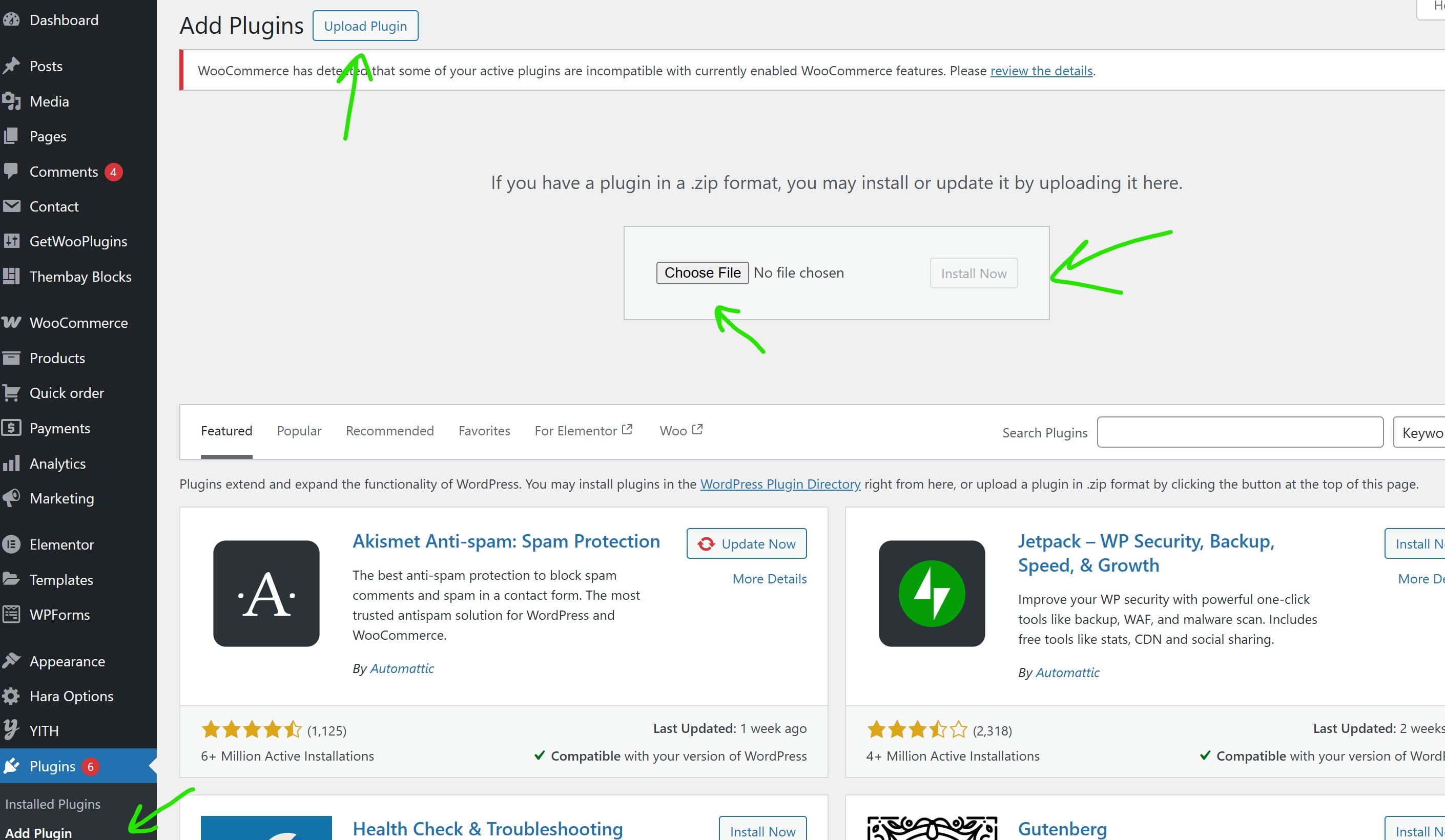Click the Choose File button
The width and height of the screenshot is (1445, 840).
pos(703,272)
